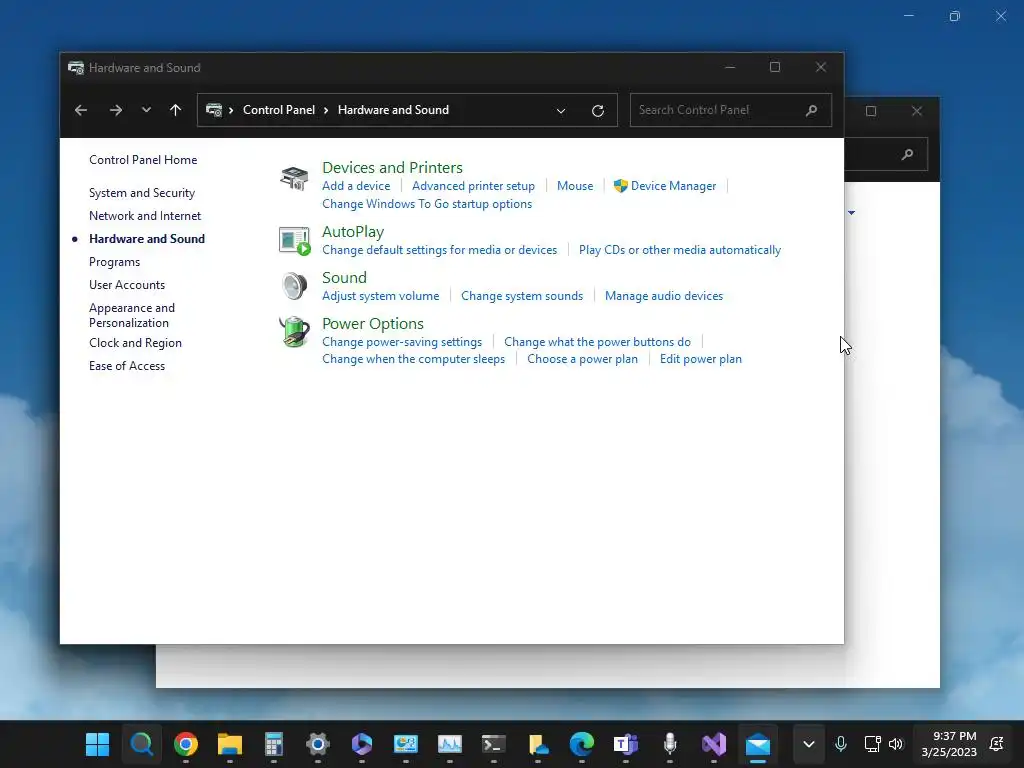
Task: Click Change default settings for media or devices
Action: click(440, 250)
